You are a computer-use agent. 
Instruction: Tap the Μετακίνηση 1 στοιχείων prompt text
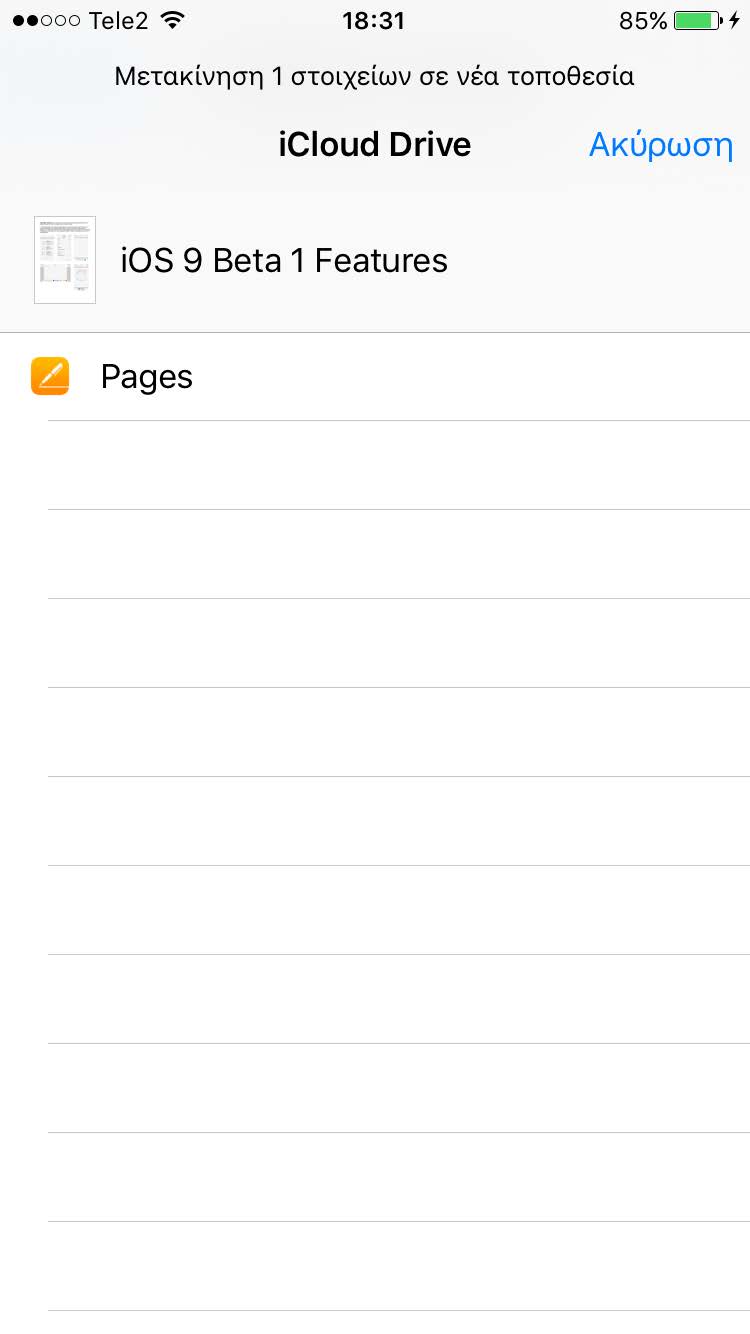pos(374,76)
